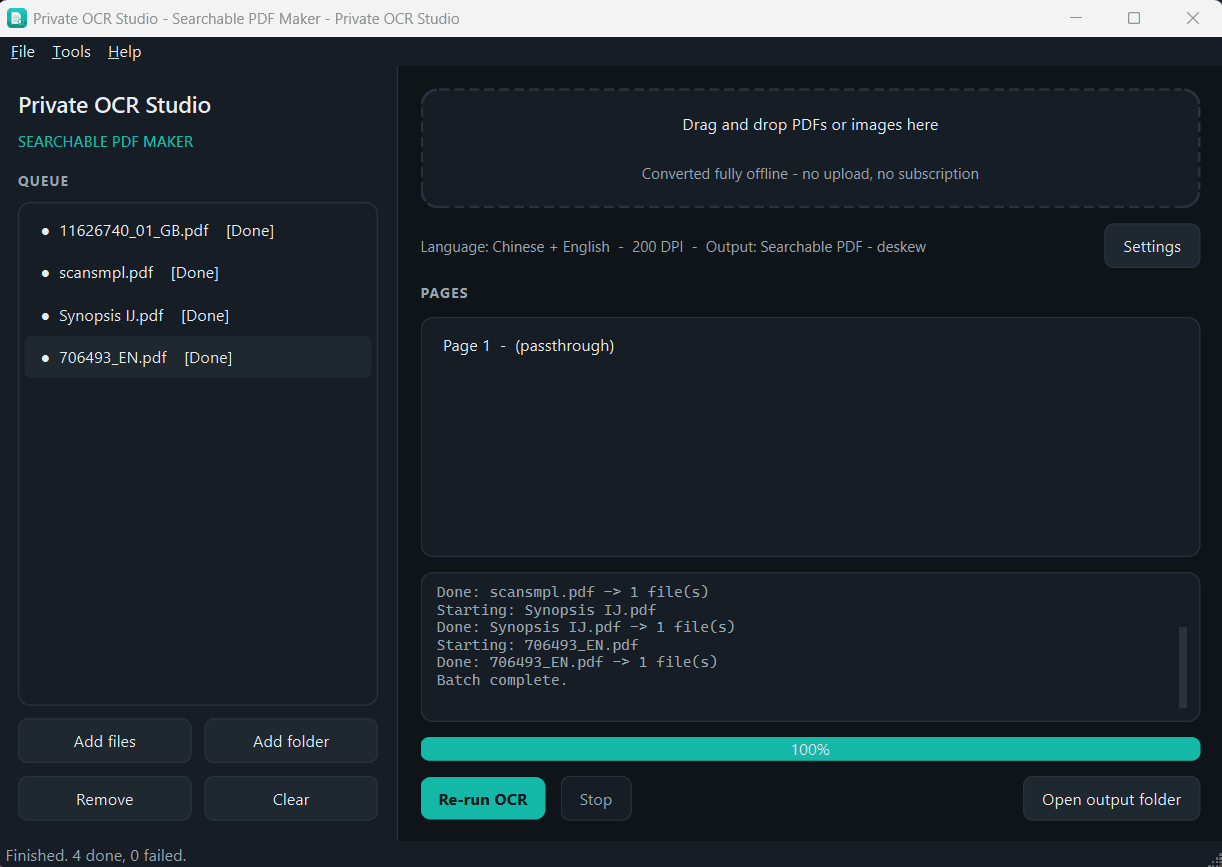Click the 'Starting: Synopsis IJ.pdf' log line
This screenshot has width=1222, height=867.
click(x=546, y=609)
